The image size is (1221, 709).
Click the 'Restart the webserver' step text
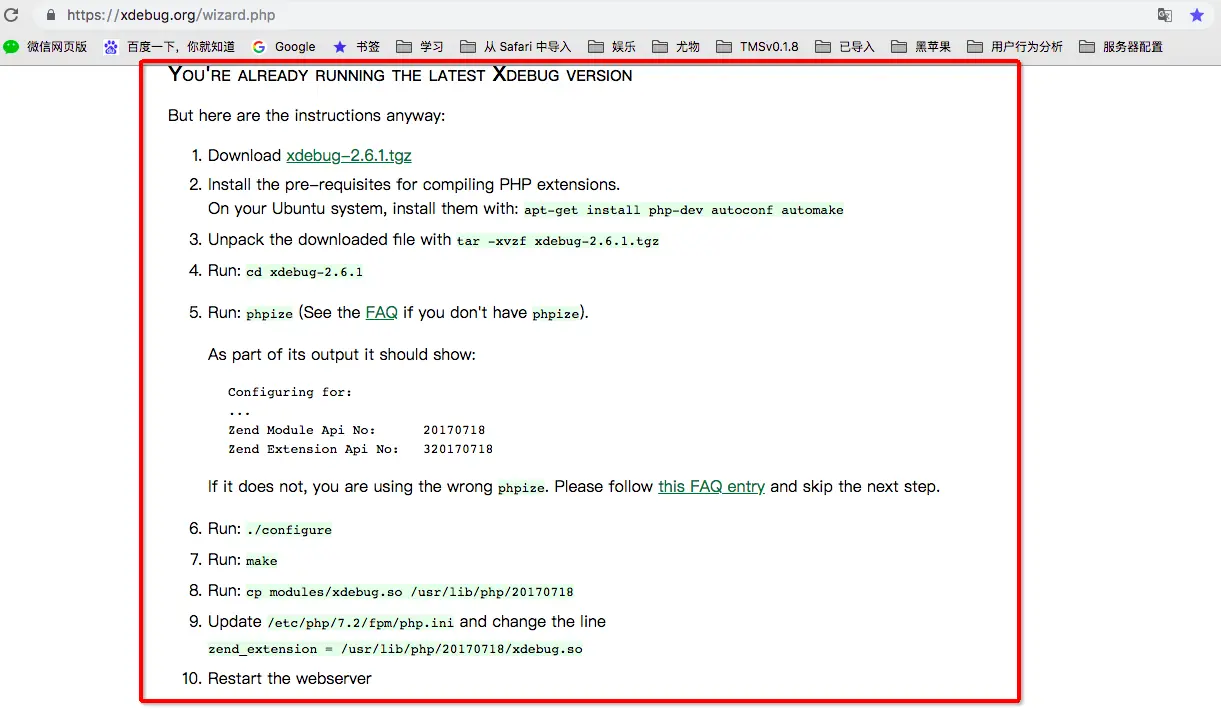(x=290, y=678)
